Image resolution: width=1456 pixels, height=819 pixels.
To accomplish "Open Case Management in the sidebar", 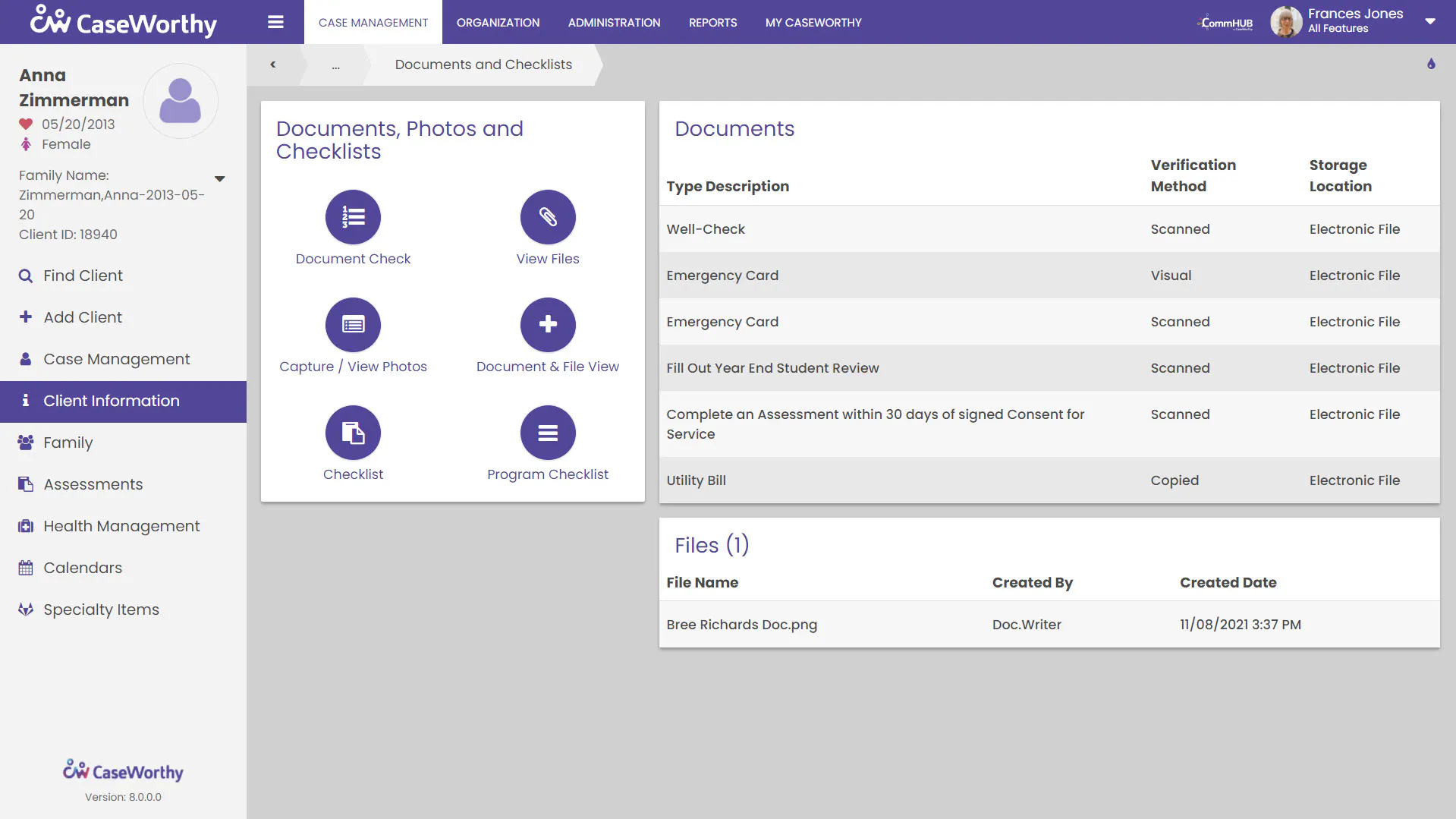I will pyautogui.click(x=123, y=360).
